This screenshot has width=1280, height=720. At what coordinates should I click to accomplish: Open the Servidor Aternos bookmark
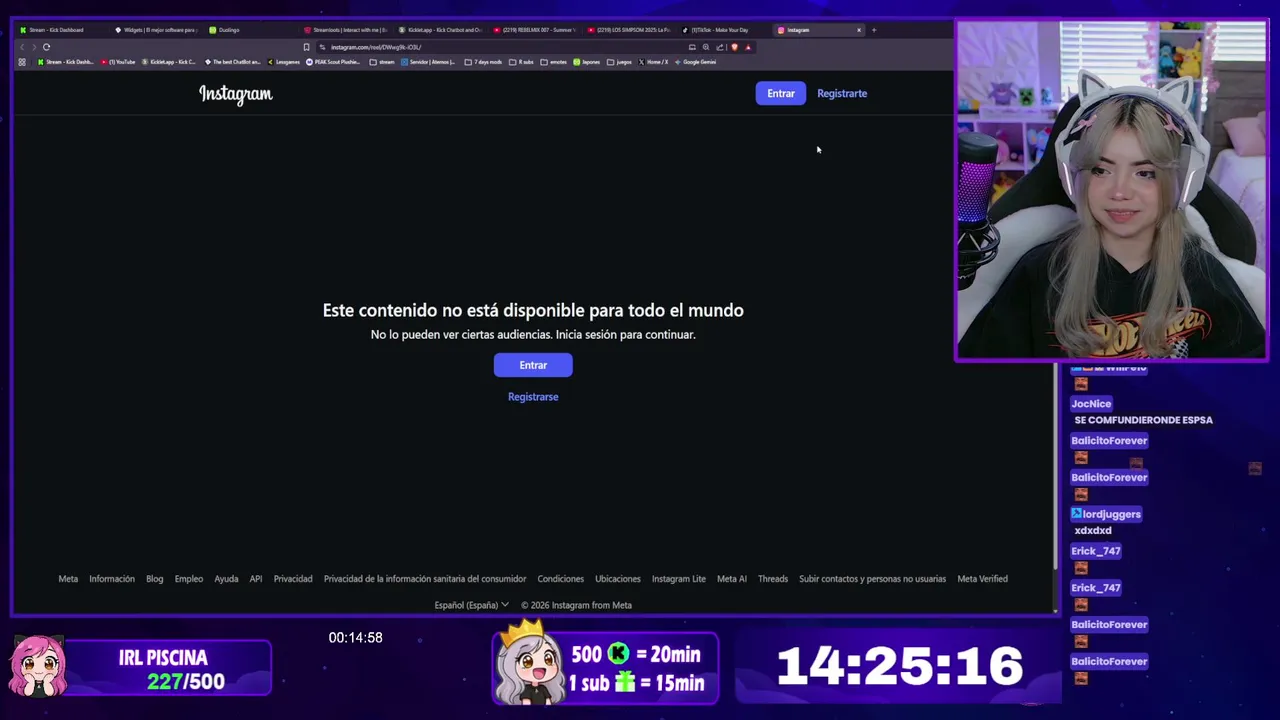pos(428,62)
